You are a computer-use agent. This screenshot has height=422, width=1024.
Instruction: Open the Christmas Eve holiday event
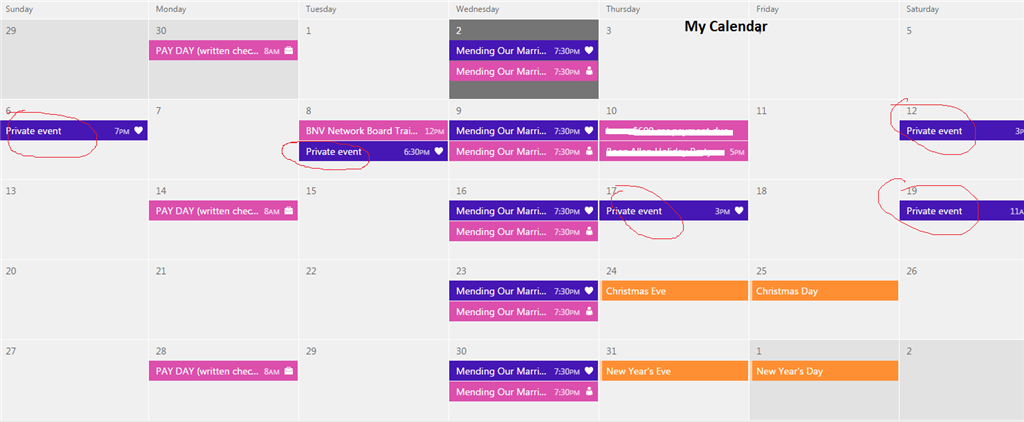[673, 291]
